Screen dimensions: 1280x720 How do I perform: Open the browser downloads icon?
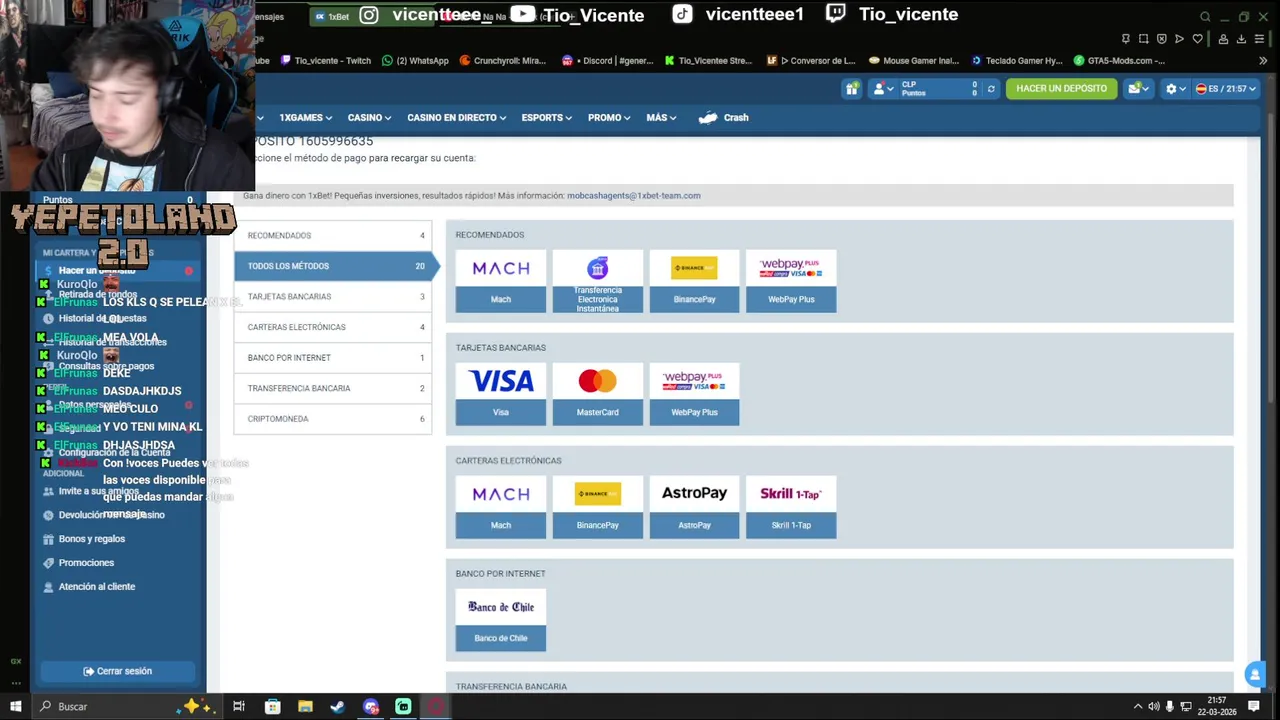[x=1242, y=39]
